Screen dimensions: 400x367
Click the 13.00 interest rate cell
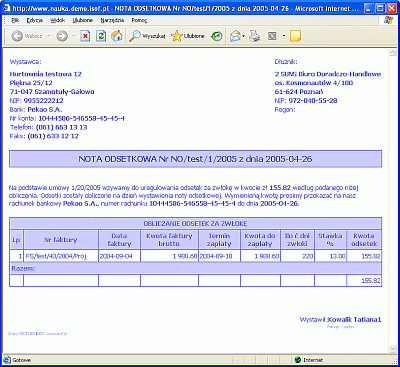coord(330,256)
